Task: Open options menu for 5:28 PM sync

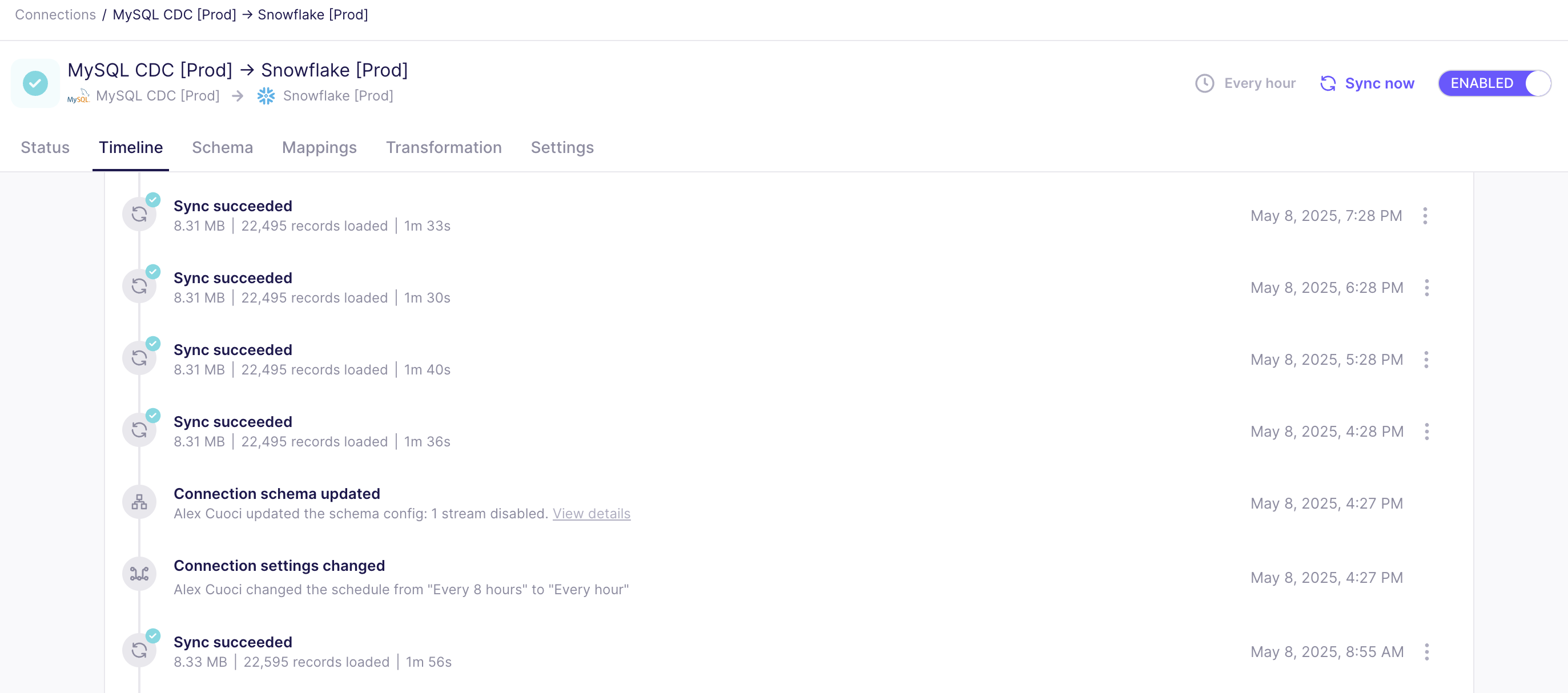Action: pyautogui.click(x=1426, y=360)
